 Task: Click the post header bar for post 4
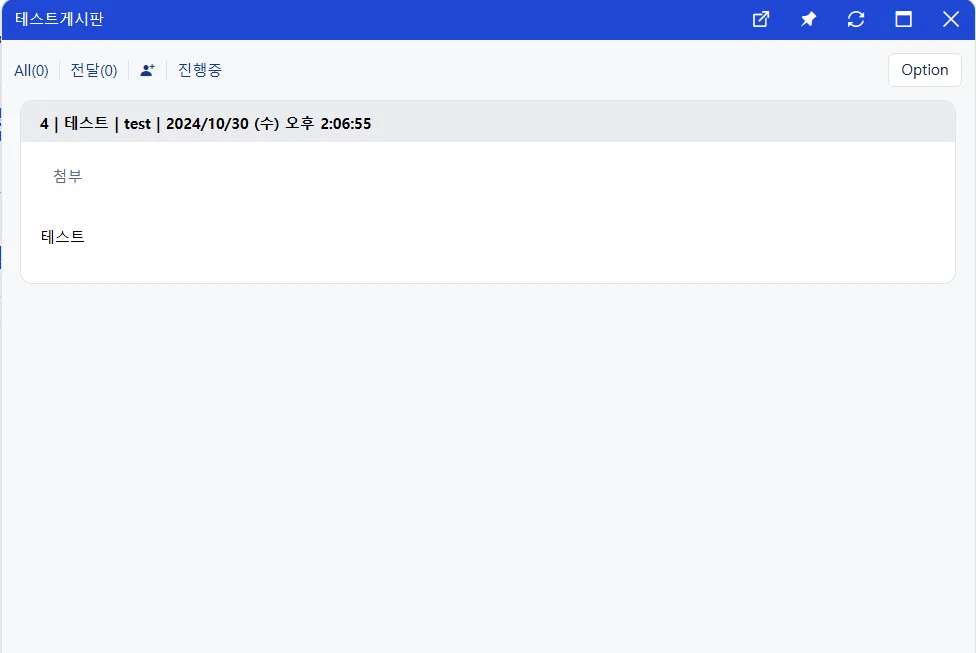[x=488, y=122]
